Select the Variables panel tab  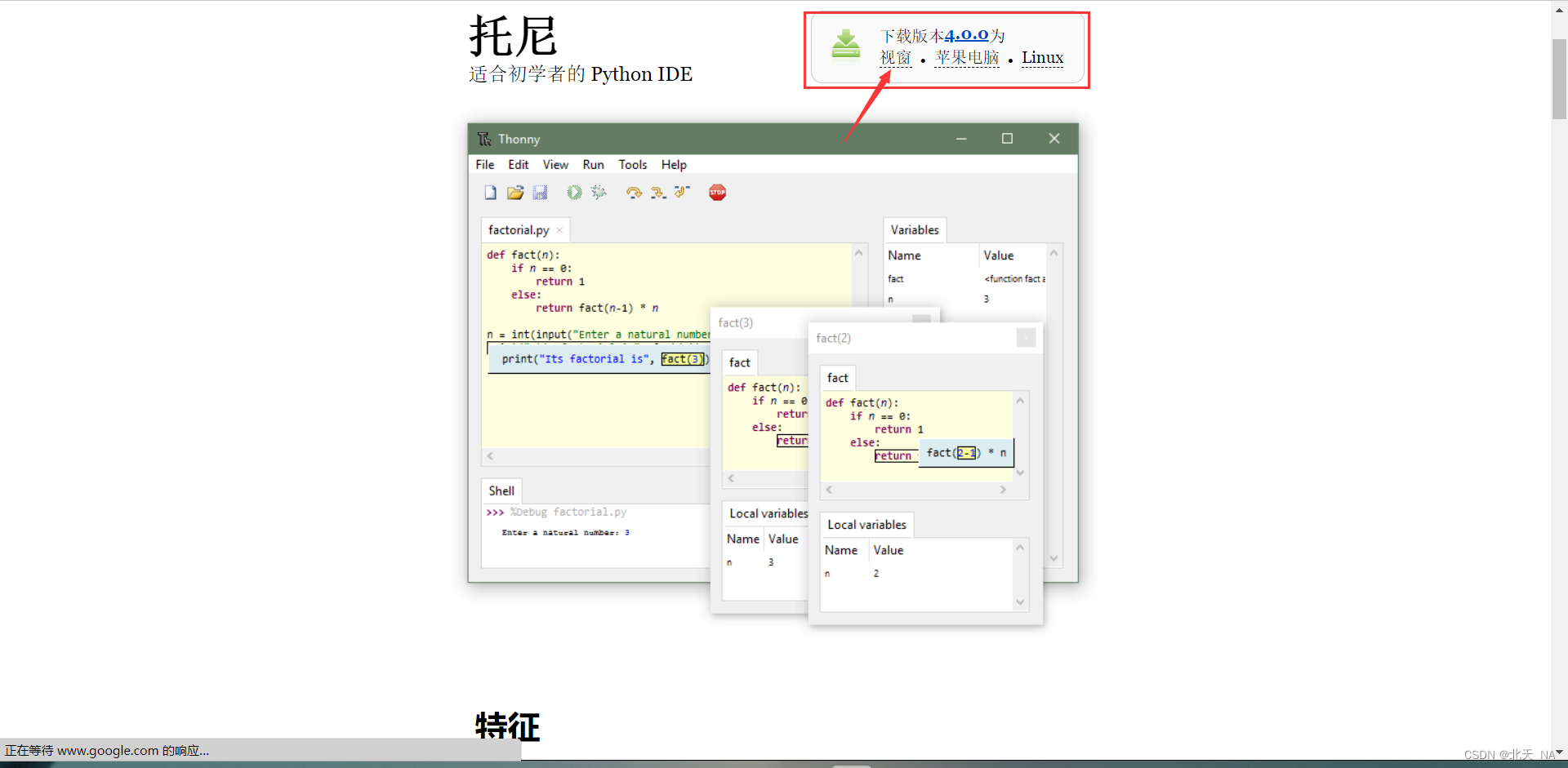(x=915, y=230)
